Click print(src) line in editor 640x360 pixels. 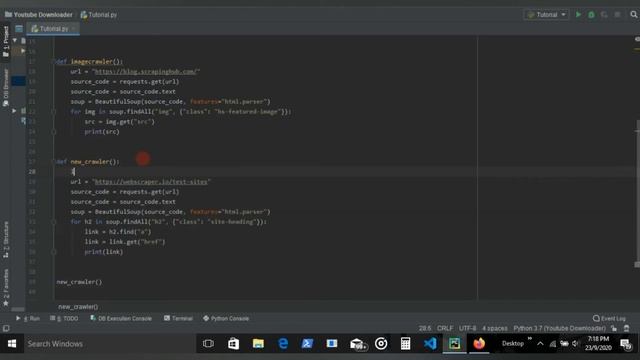point(102,132)
